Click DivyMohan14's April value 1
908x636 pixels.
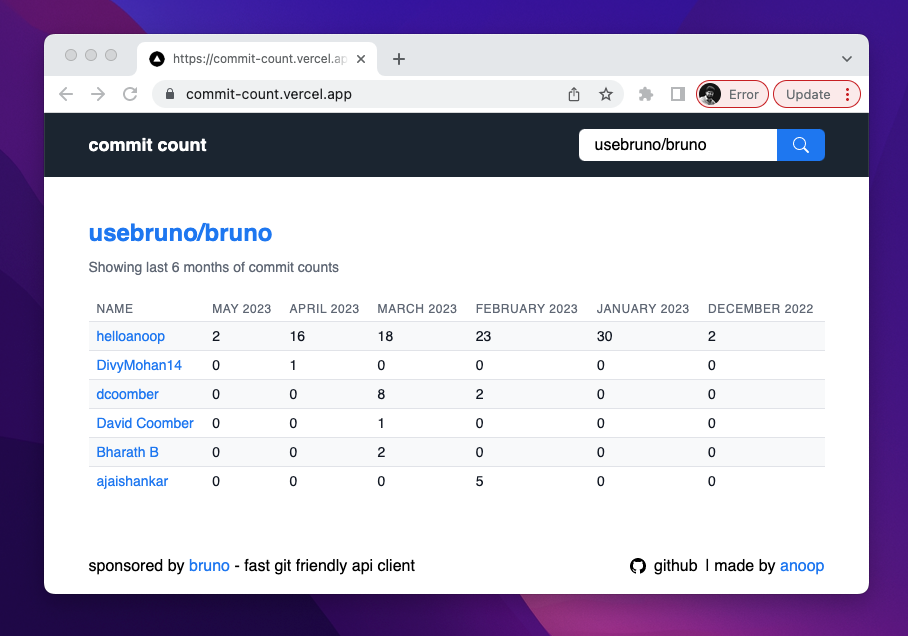pos(293,365)
